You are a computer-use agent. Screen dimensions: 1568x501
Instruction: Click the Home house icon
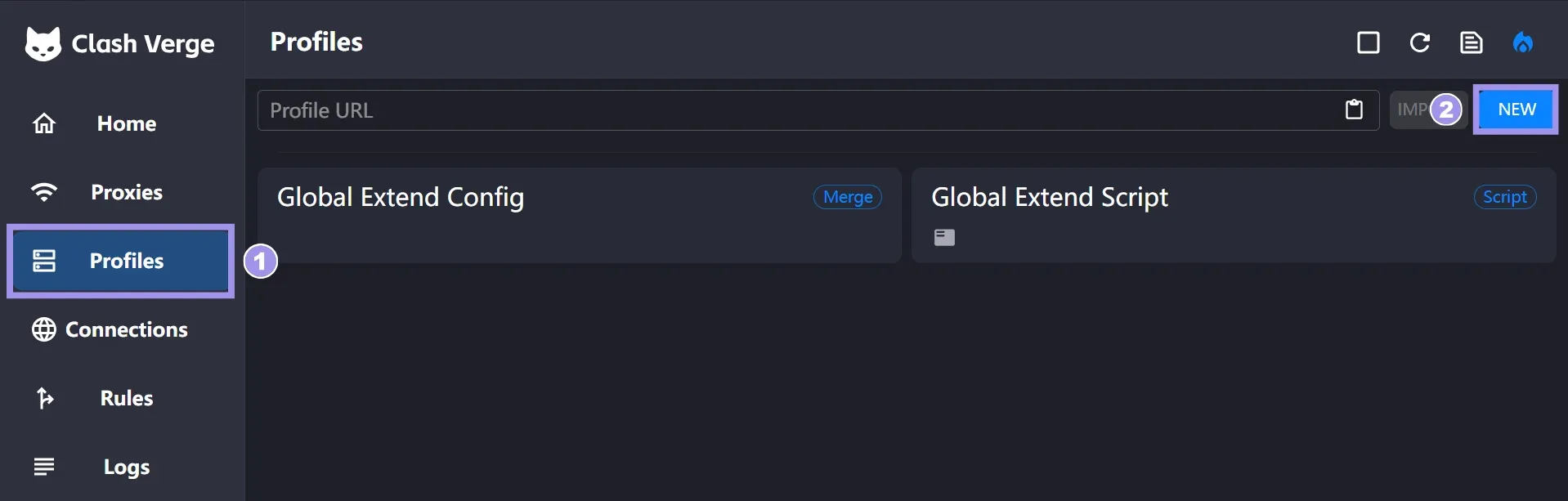[44, 123]
